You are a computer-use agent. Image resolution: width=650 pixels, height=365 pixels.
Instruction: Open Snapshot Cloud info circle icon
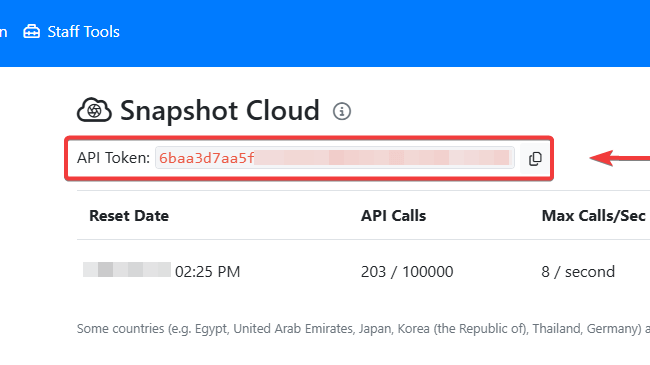[342, 111]
